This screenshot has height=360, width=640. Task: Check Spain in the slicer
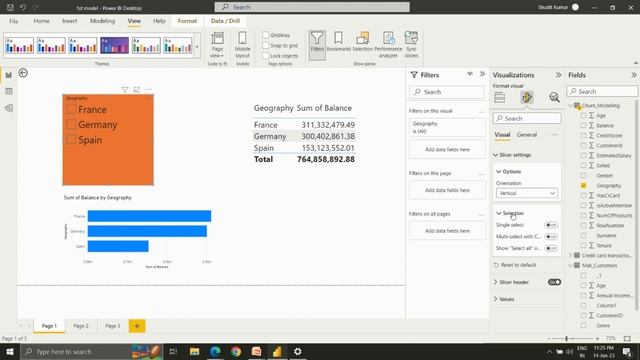(x=71, y=139)
